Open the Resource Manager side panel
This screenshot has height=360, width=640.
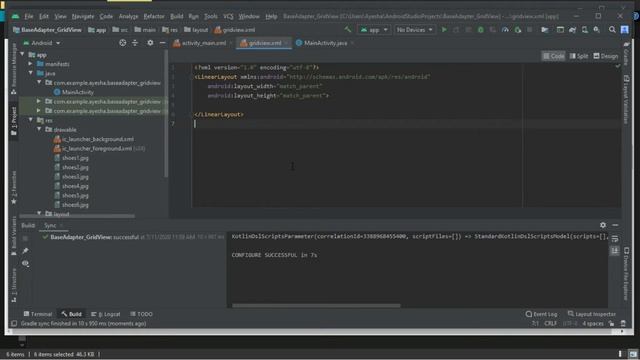pos(13,69)
